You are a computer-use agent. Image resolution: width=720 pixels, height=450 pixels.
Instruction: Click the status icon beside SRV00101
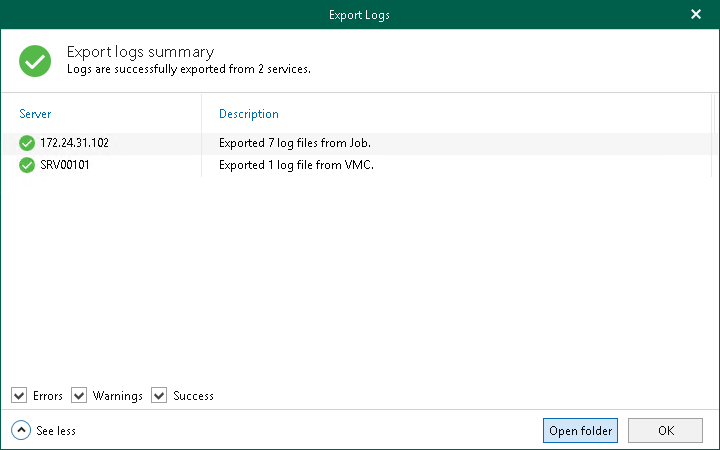pos(27,165)
